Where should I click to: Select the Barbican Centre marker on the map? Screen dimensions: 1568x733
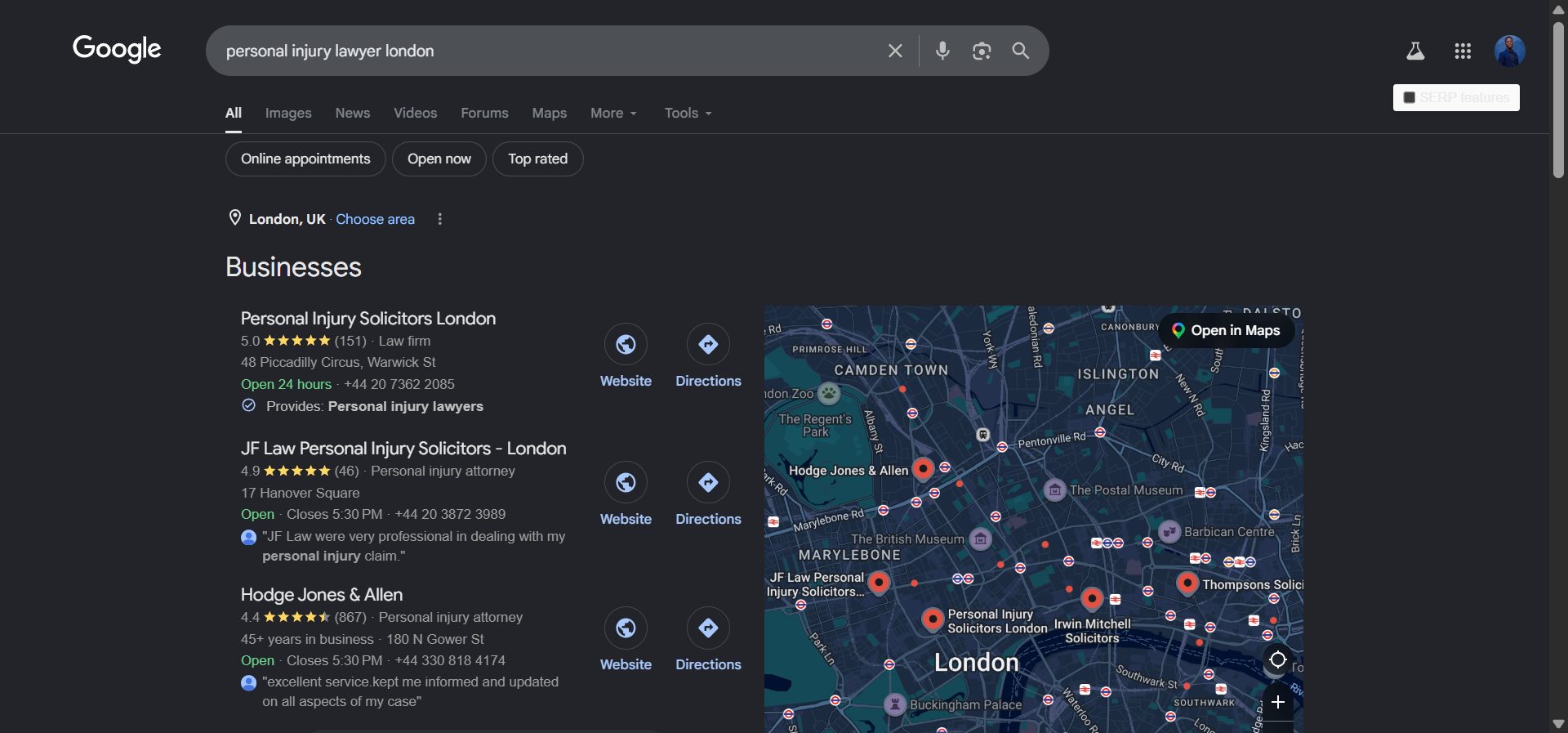[1169, 531]
